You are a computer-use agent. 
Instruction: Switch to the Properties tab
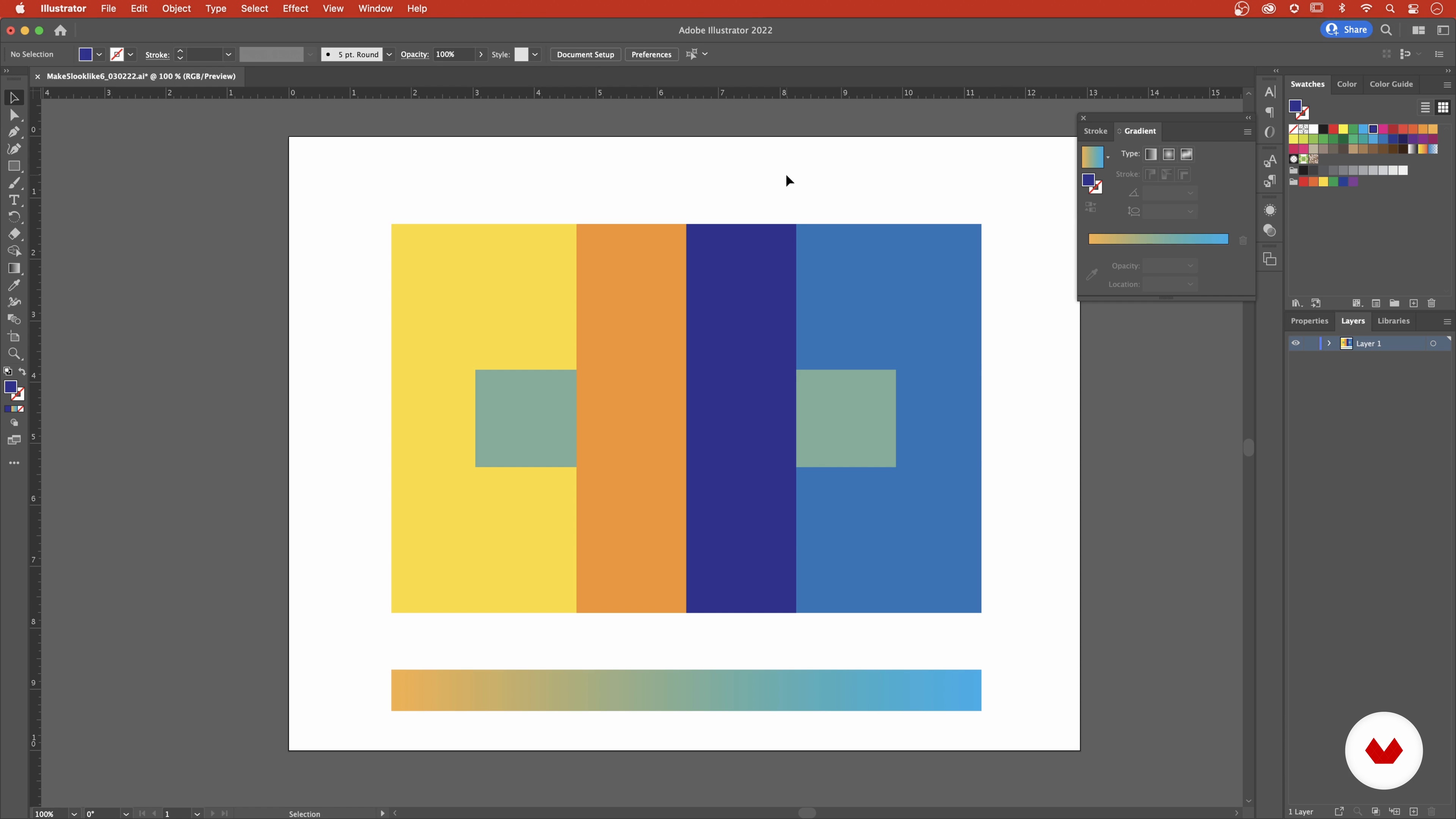tap(1309, 320)
